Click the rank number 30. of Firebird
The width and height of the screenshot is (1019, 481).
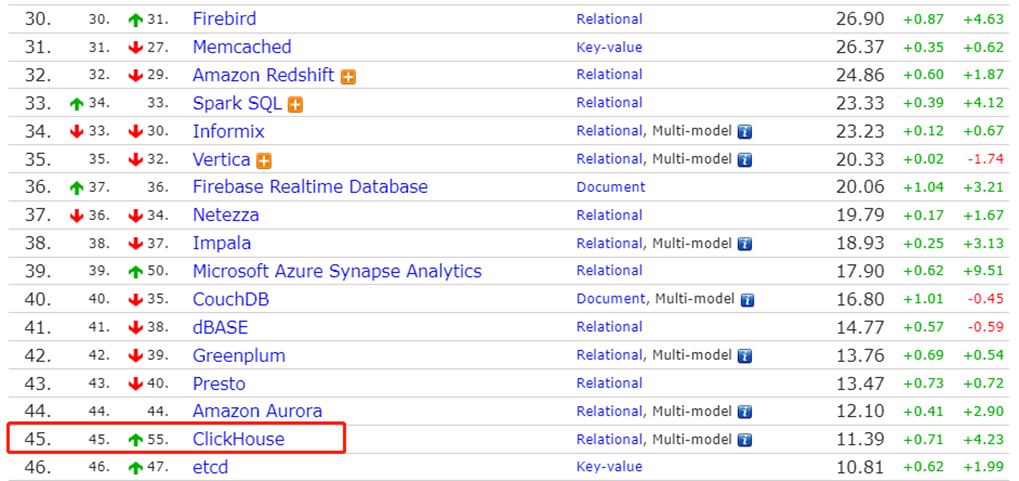(38, 19)
